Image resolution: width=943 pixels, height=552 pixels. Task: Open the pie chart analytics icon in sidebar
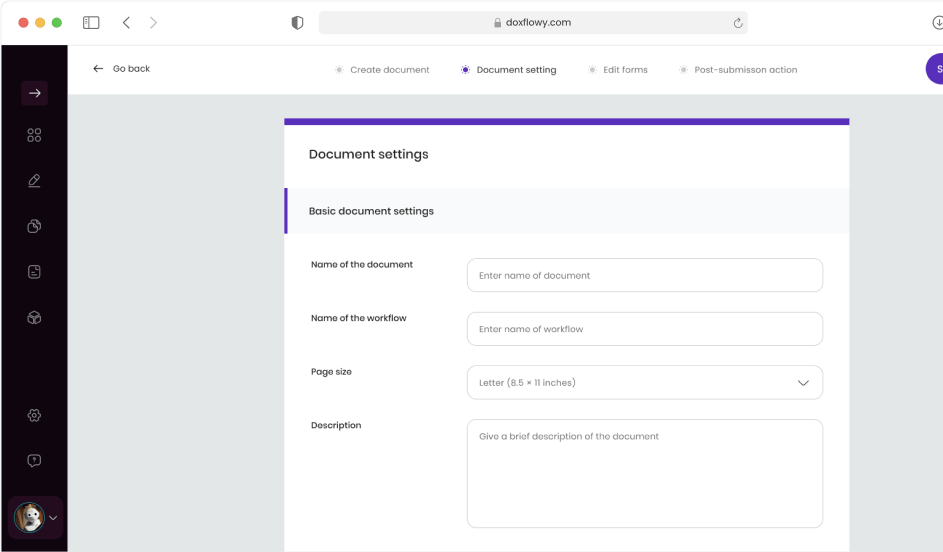[34, 226]
